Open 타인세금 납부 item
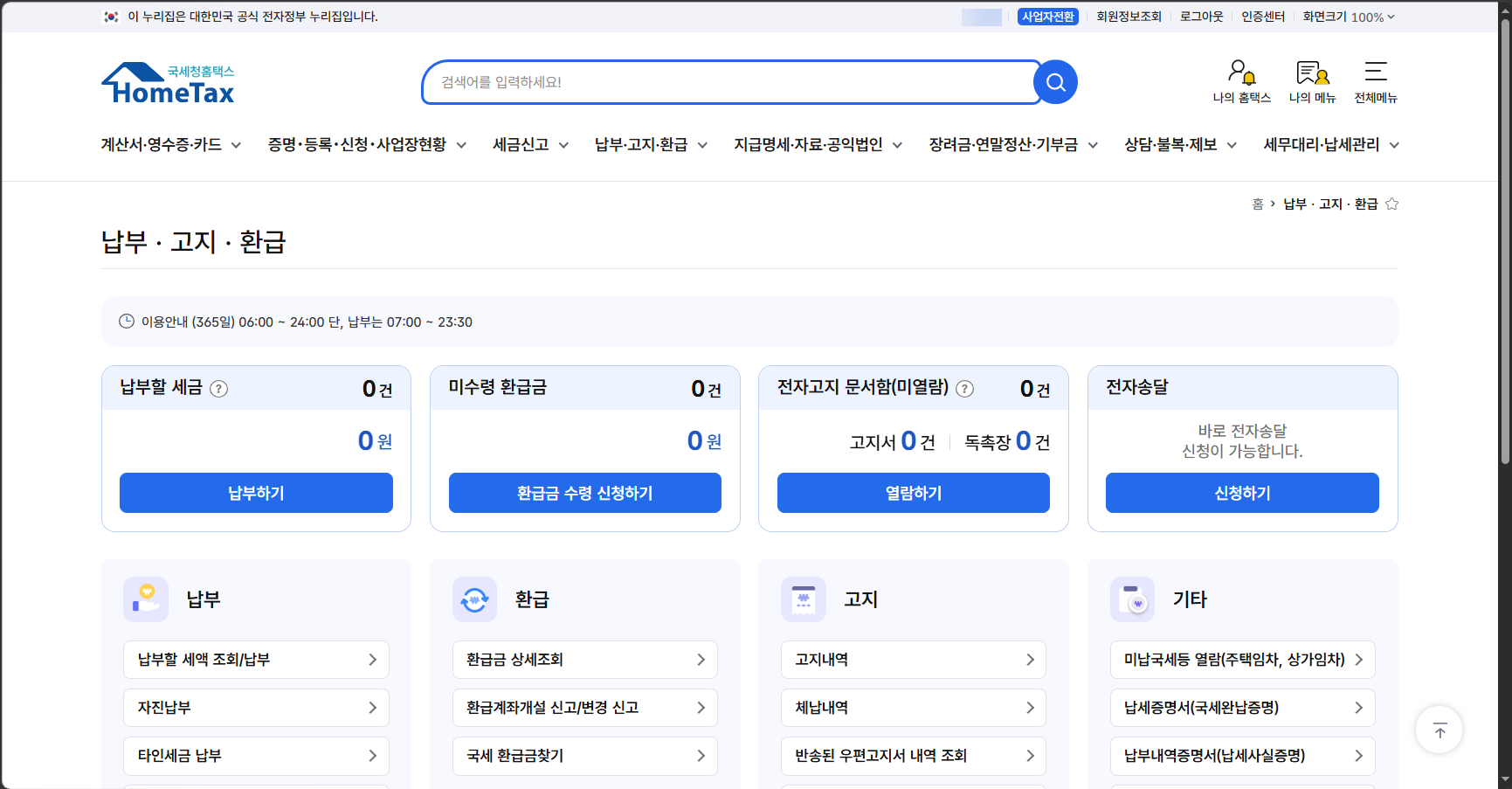 256,756
